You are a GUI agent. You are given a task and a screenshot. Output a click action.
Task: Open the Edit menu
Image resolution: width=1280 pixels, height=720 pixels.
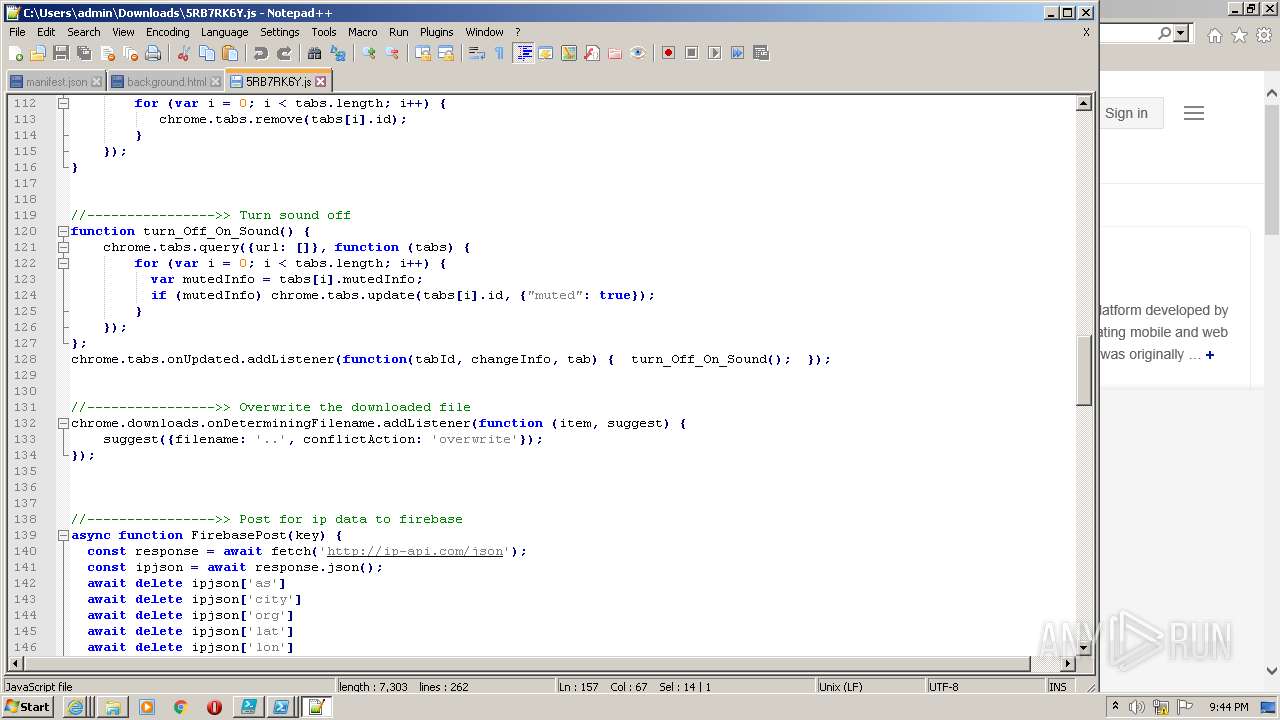[46, 32]
